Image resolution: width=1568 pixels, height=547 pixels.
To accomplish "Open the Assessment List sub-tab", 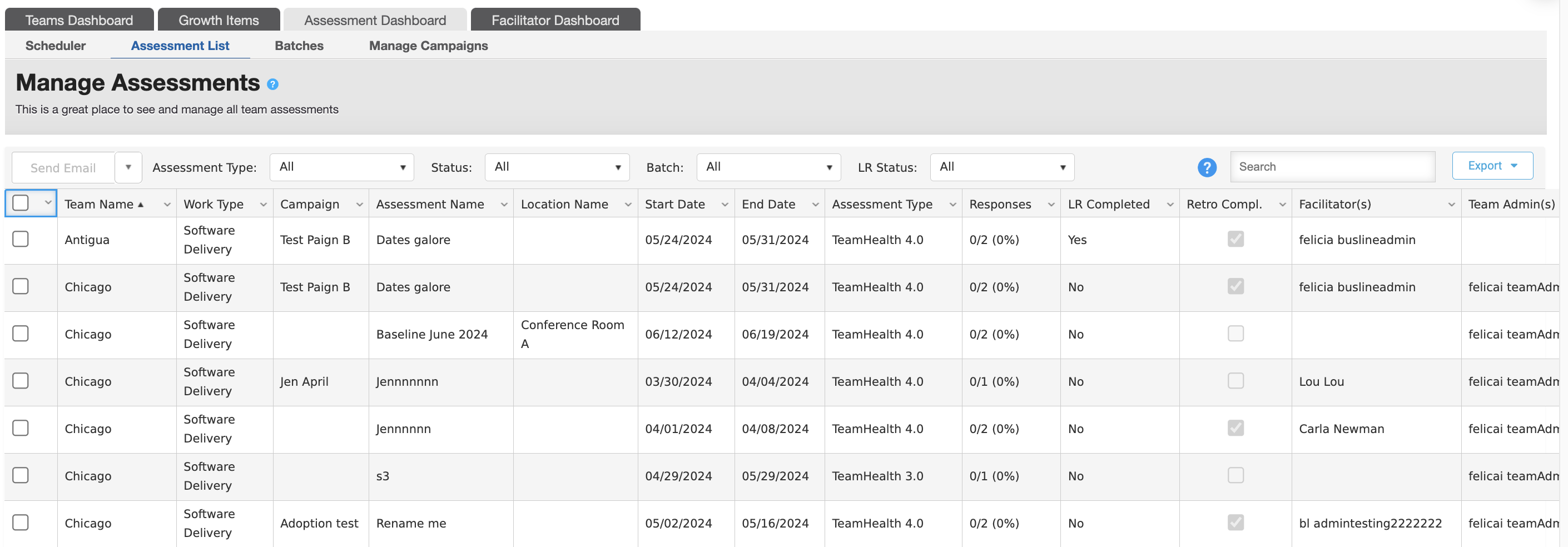I will 180,46.
